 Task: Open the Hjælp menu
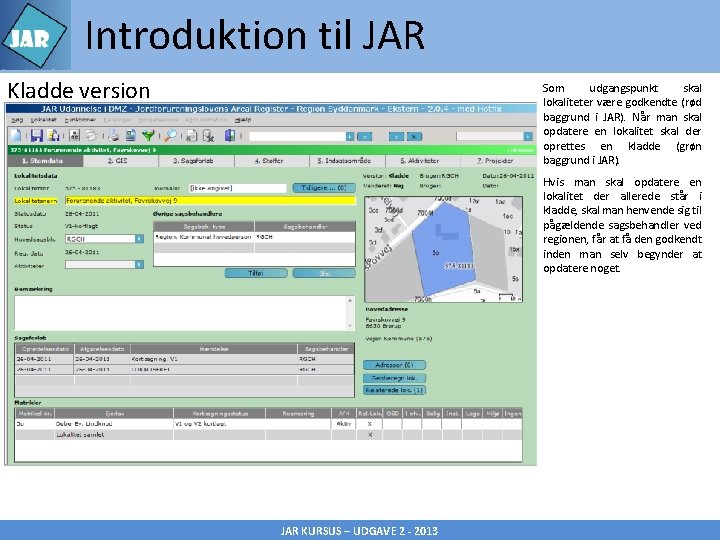click(x=242, y=119)
